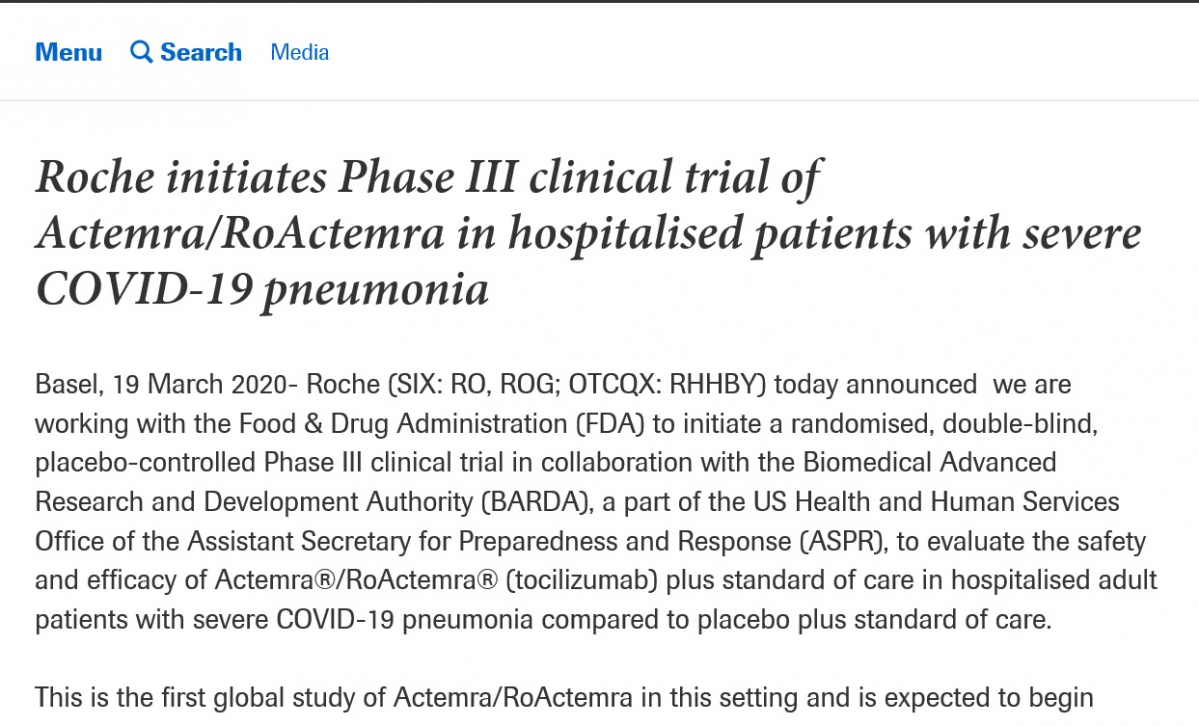1199x726 pixels.
Task: Open the Menu navigation
Action: click(x=68, y=53)
